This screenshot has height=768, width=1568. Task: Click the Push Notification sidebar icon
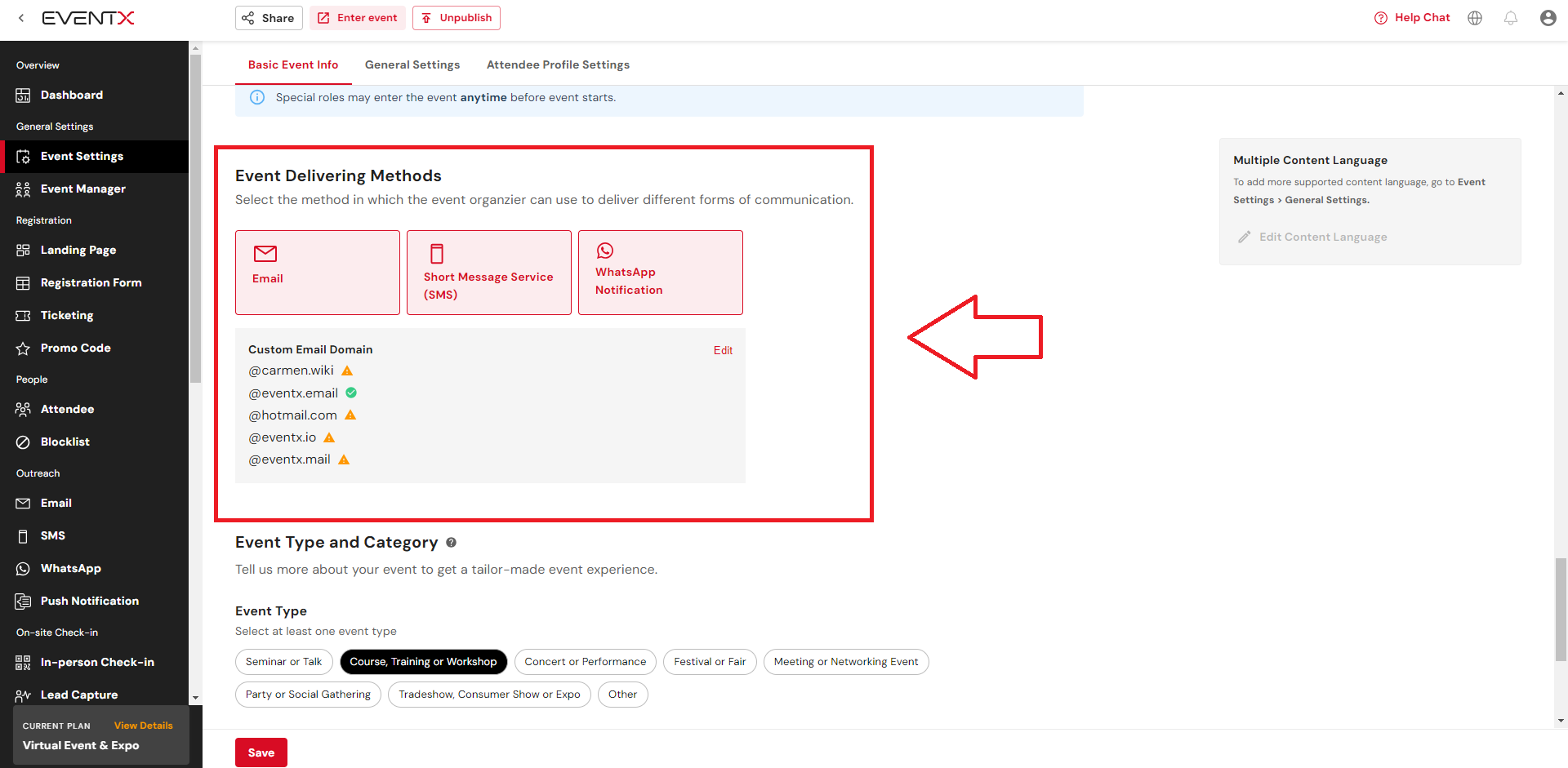pyautogui.click(x=23, y=601)
